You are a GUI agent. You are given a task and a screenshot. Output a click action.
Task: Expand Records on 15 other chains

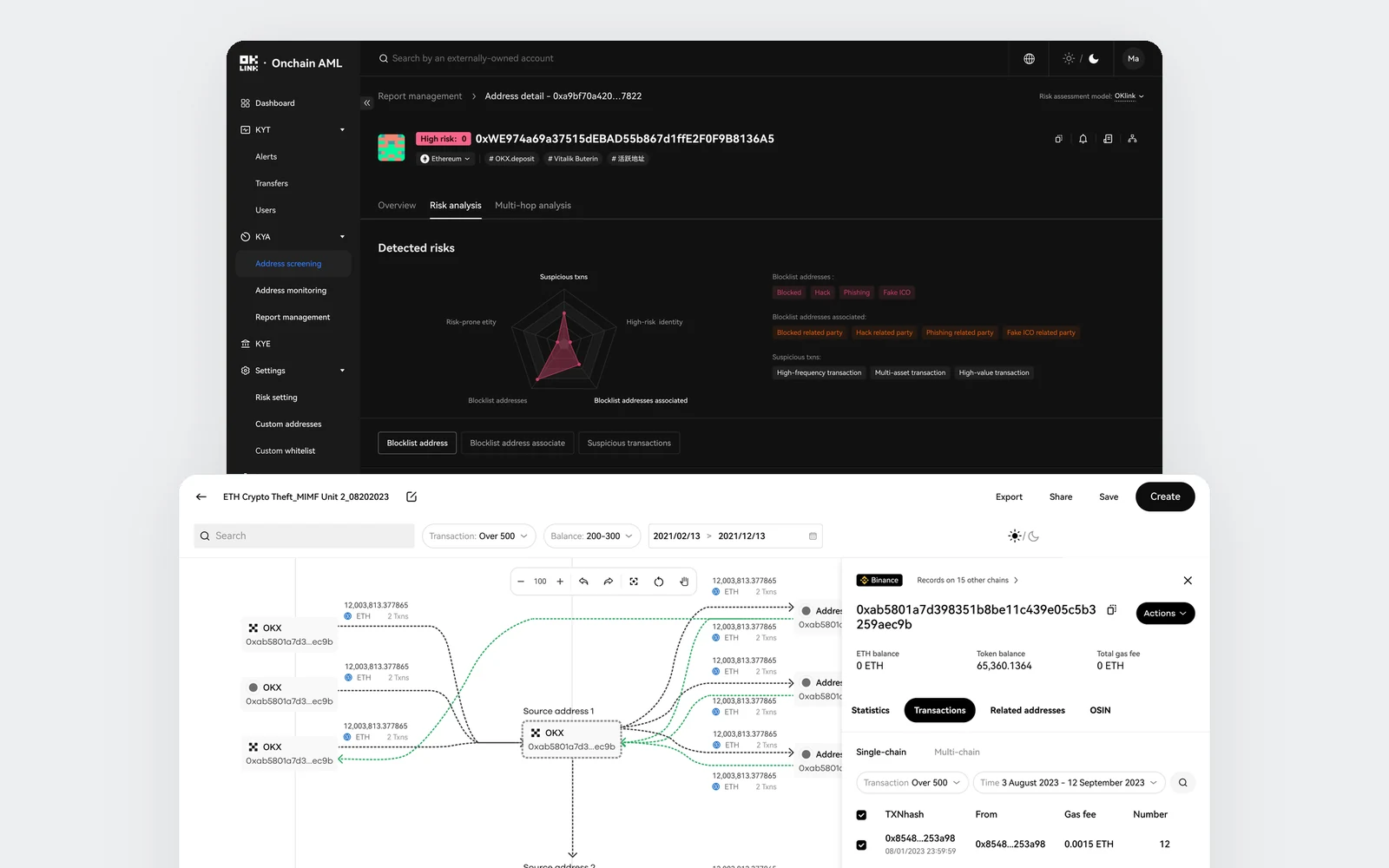967,581
